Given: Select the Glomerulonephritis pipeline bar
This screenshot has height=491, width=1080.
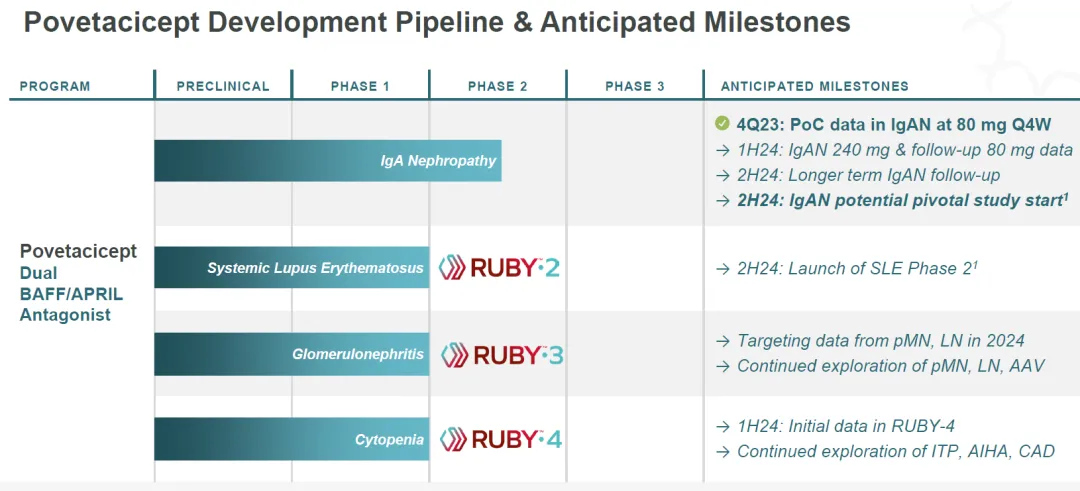Looking at the screenshot, I should [291, 354].
